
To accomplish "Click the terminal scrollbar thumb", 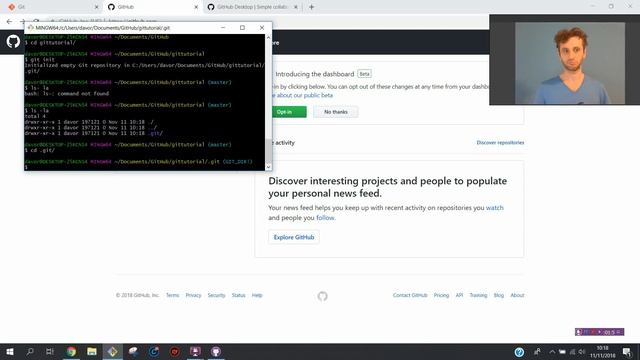I will tap(268, 151).
